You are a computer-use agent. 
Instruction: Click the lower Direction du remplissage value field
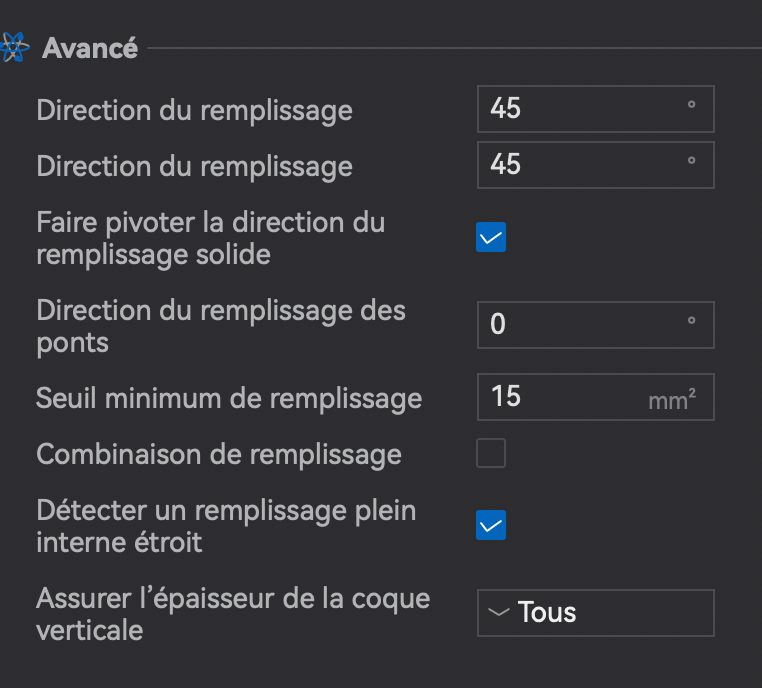point(595,165)
